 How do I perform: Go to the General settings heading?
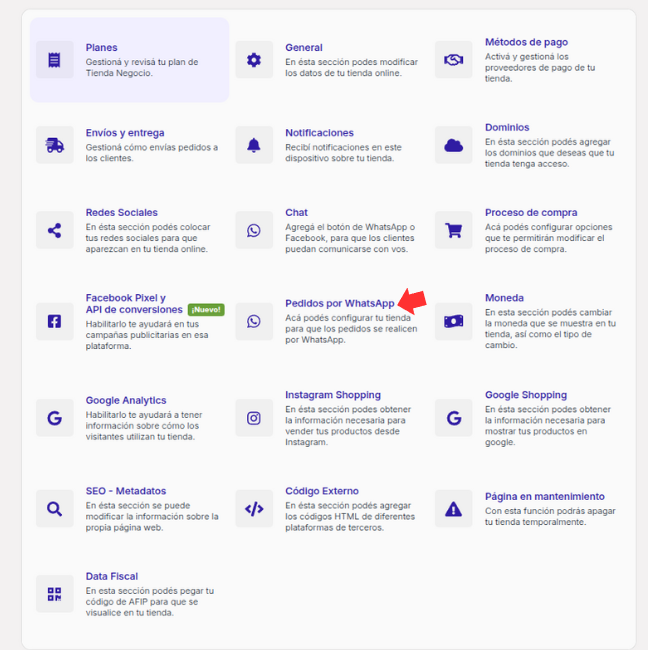coord(304,48)
